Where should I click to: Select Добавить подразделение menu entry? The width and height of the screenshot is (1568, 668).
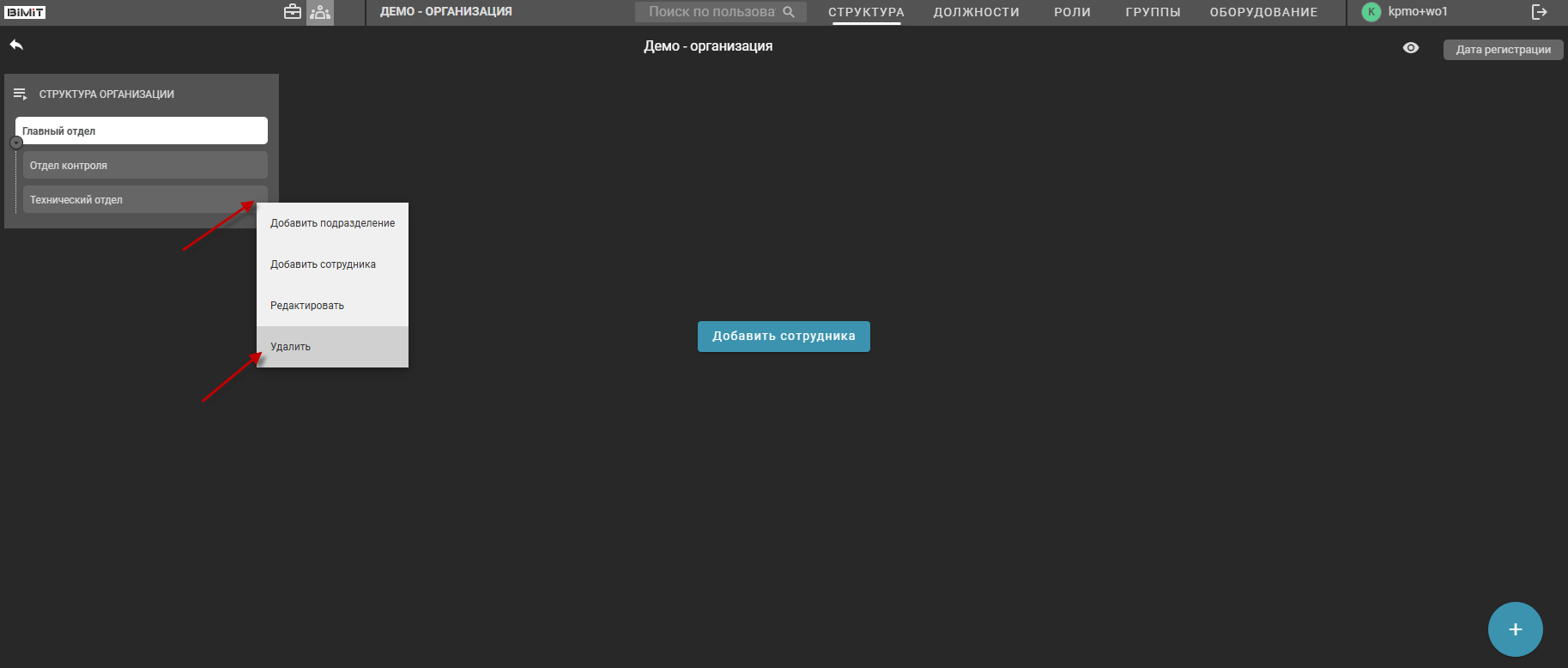click(332, 223)
